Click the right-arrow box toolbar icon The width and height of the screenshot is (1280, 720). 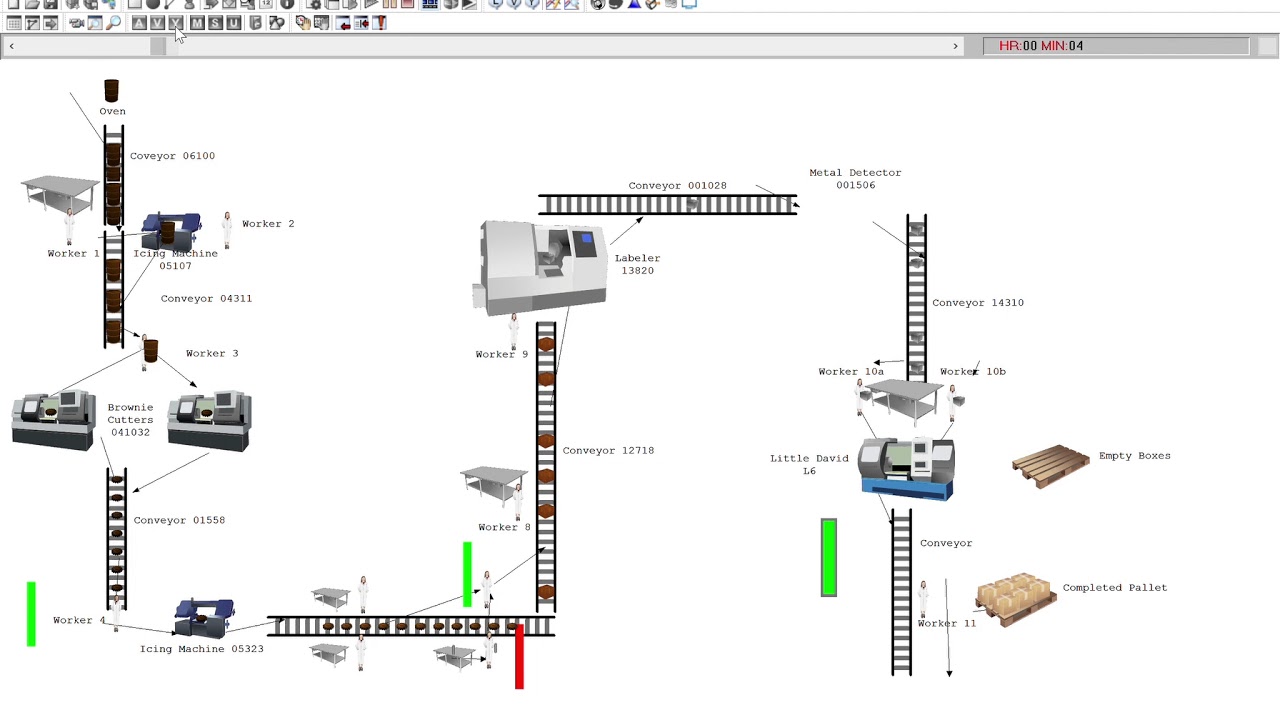coord(50,23)
